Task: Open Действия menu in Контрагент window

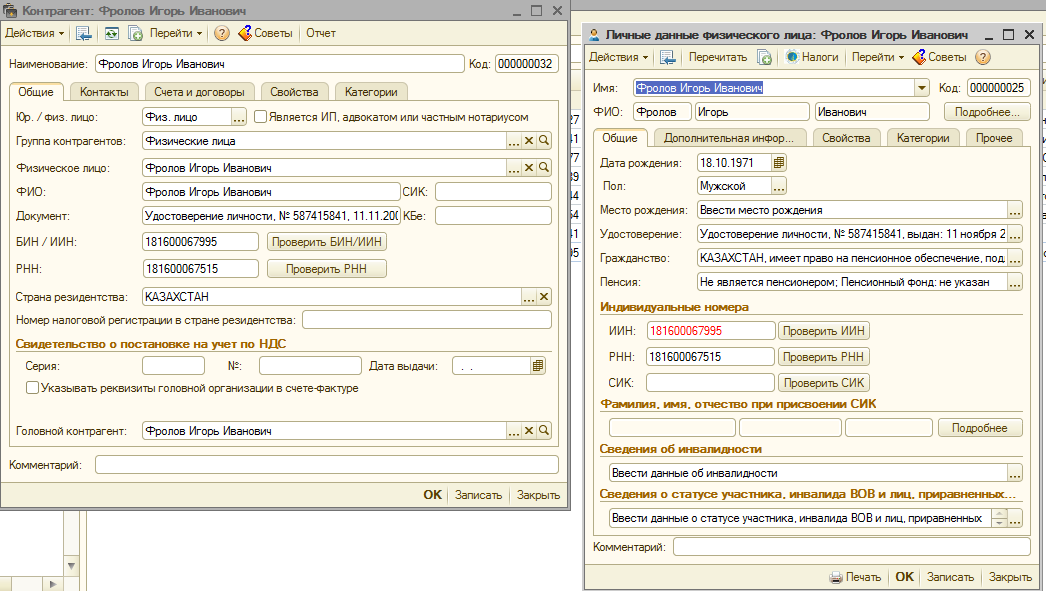Action: pos(35,33)
